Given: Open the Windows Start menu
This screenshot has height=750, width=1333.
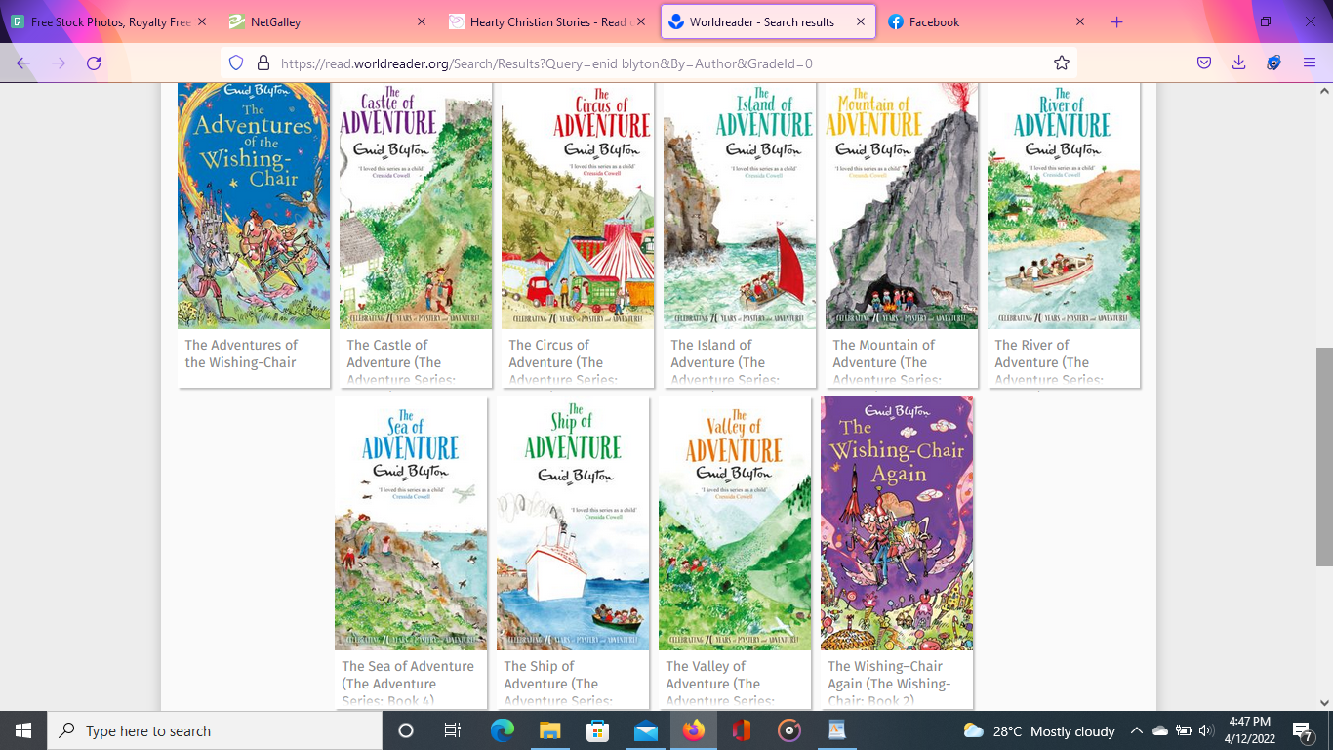Looking at the screenshot, I should (23, 730).
